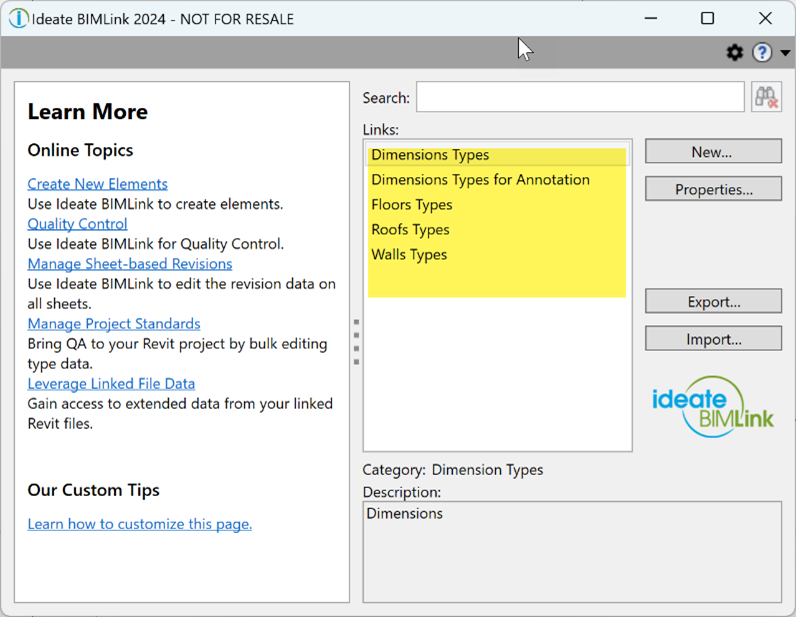Expand the help dropdown arrow
The width and height of the screenshot is (796, 617).
(785, 53)
